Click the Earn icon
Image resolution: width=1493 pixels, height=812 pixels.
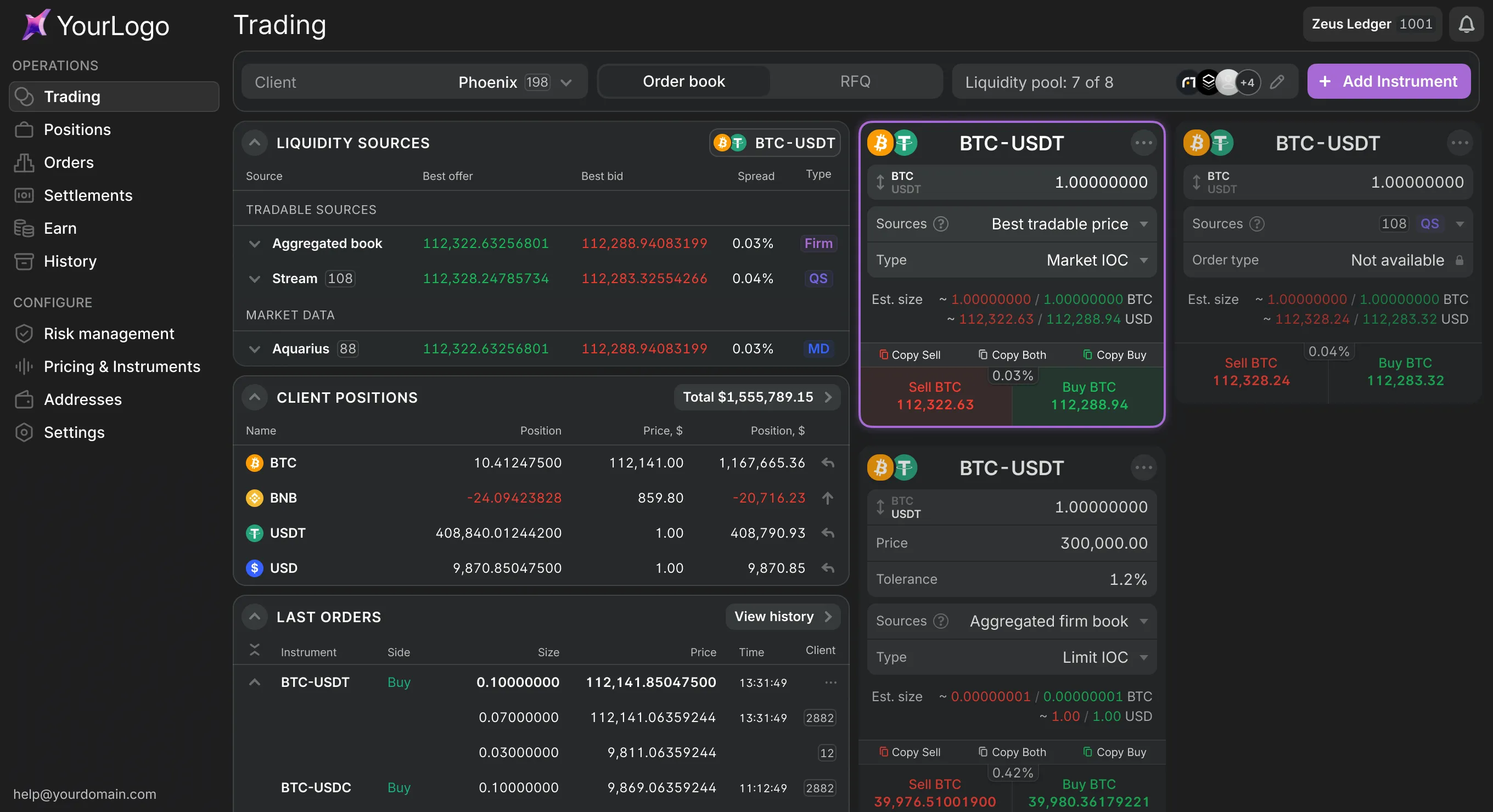pyautogui.click(x=24, y=228)
